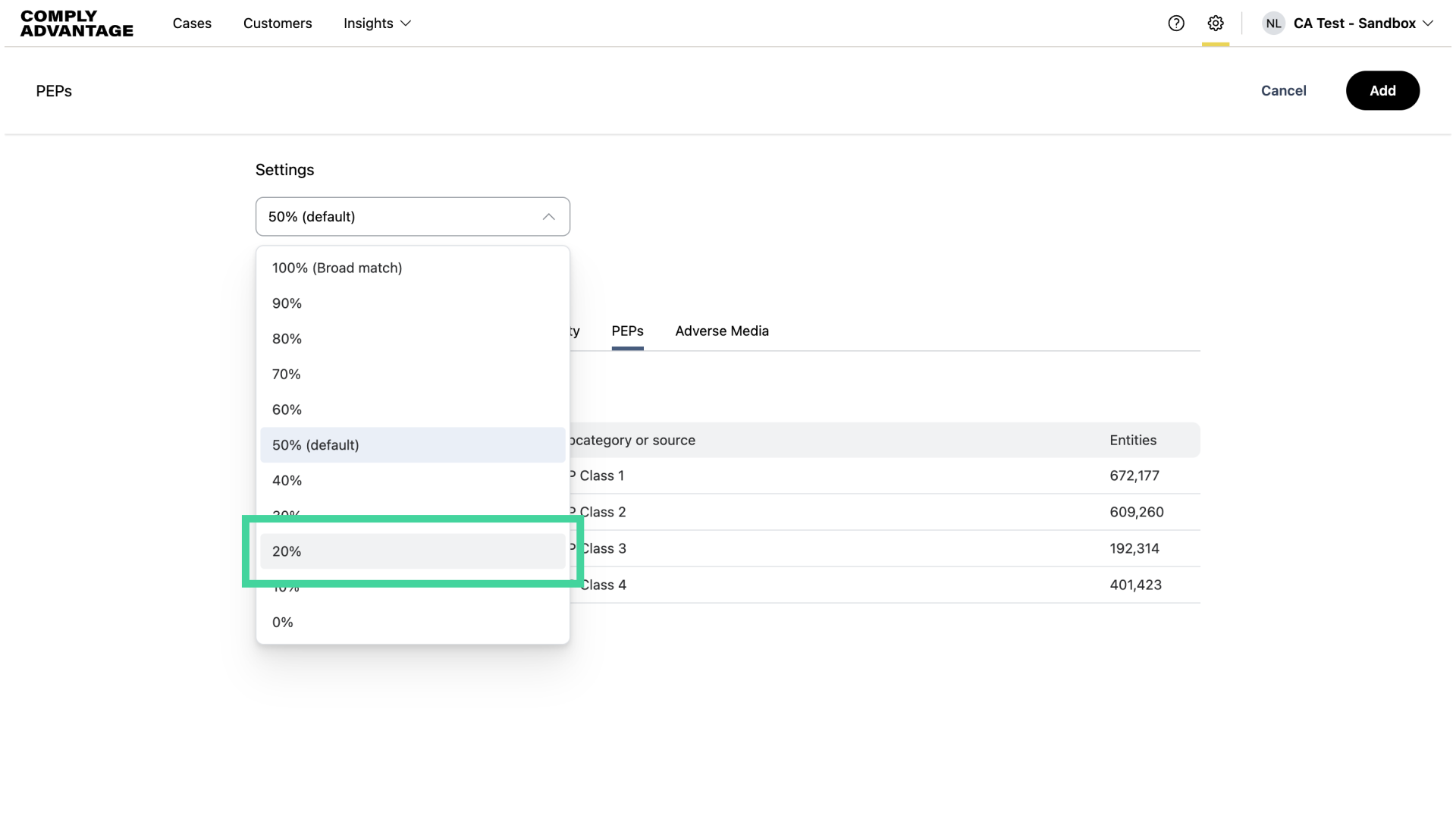Click the Cancel link
1456x819 pixels.
click(x=1283, y=91)
